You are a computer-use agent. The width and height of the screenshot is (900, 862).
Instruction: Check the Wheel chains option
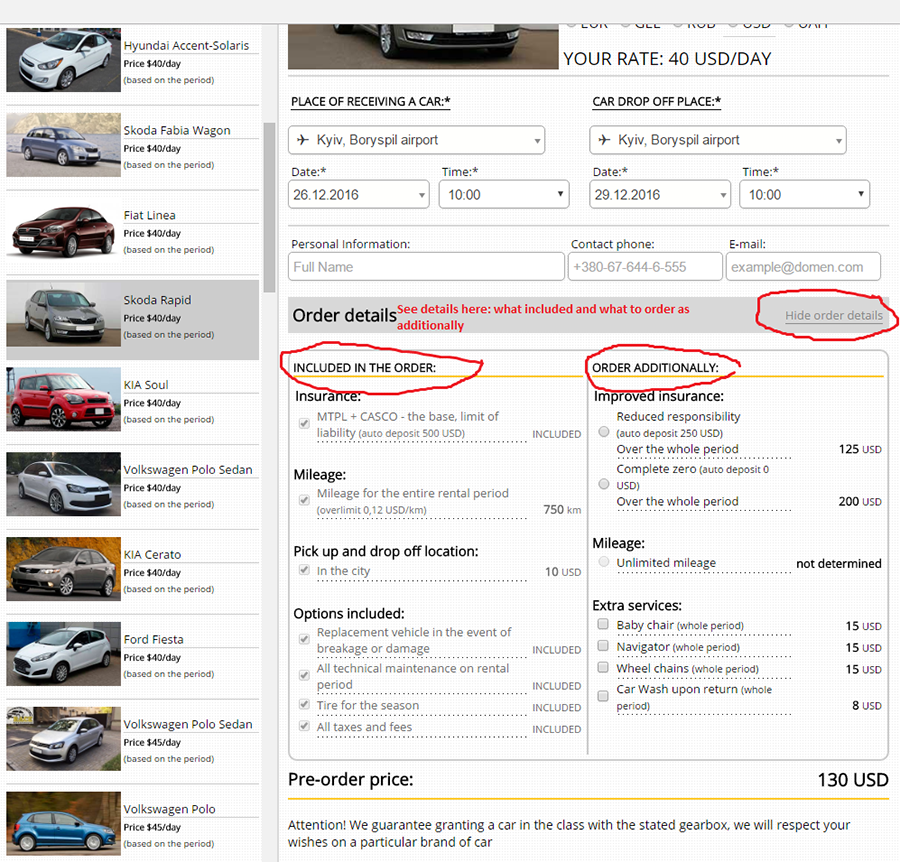tap(603, 667)
